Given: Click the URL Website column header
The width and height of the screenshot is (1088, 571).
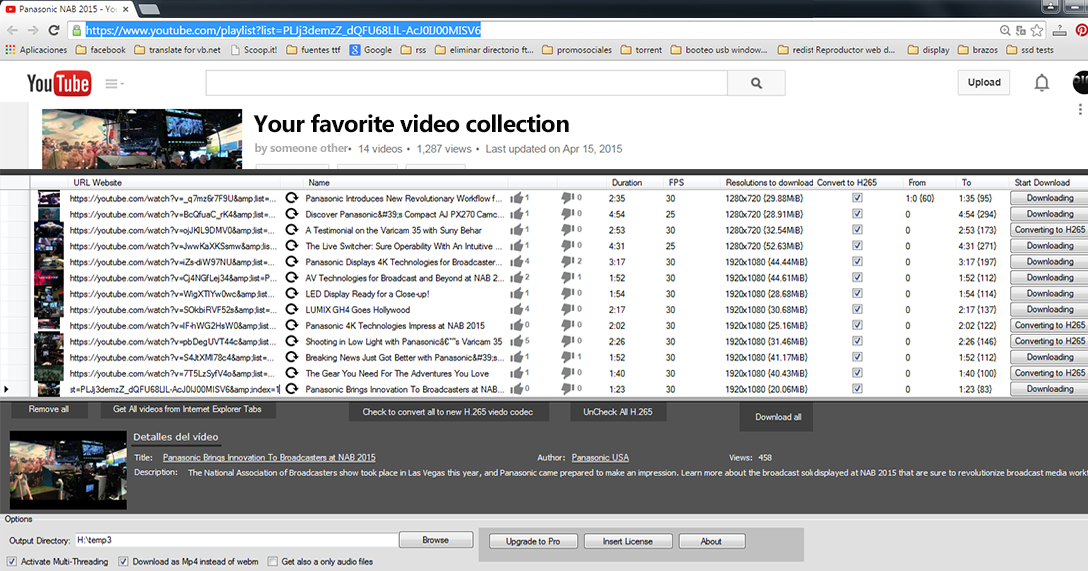Looking at the screenshot, I should tap(97, 182).
